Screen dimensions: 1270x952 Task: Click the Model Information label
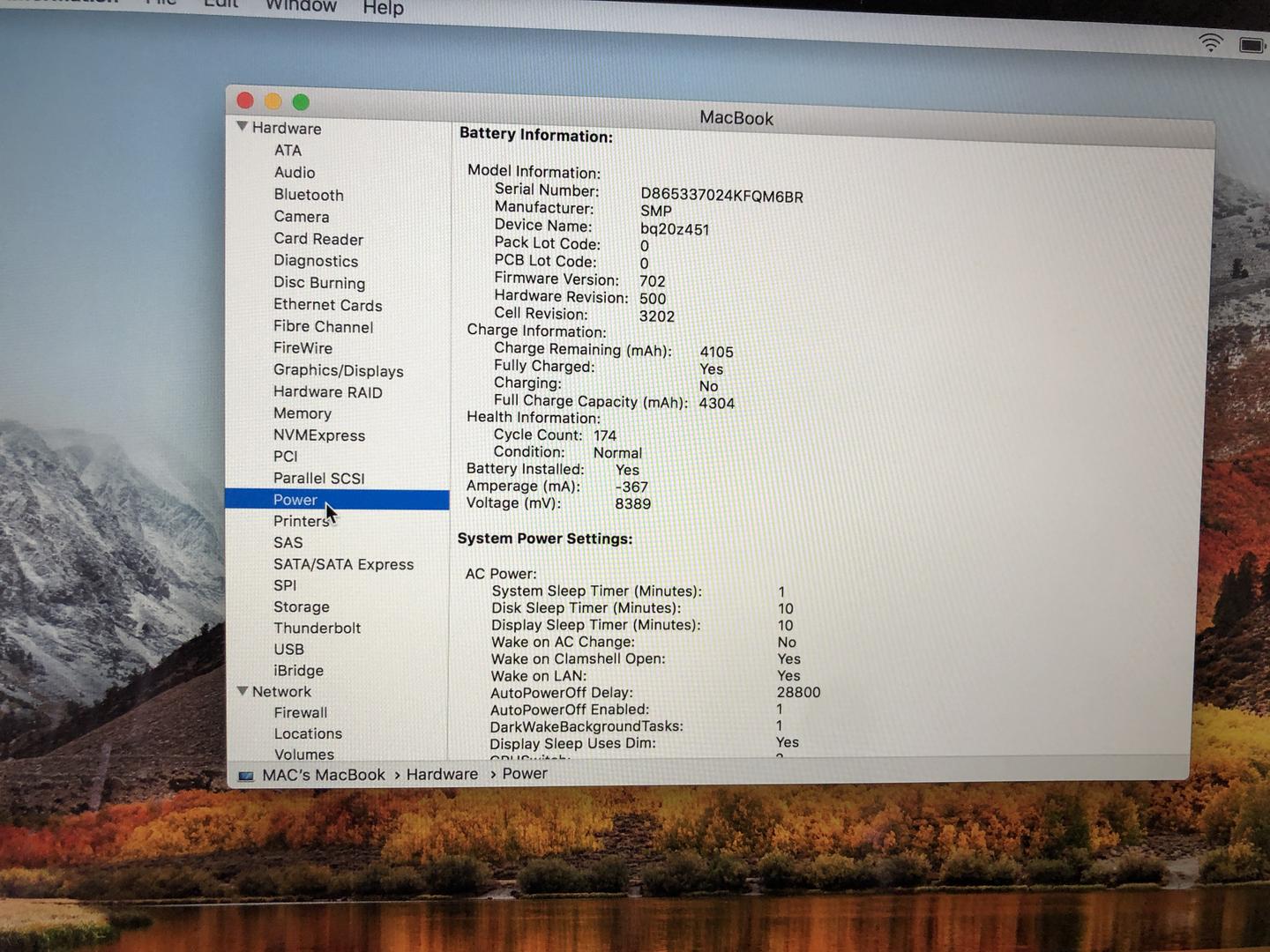point(534,172)
